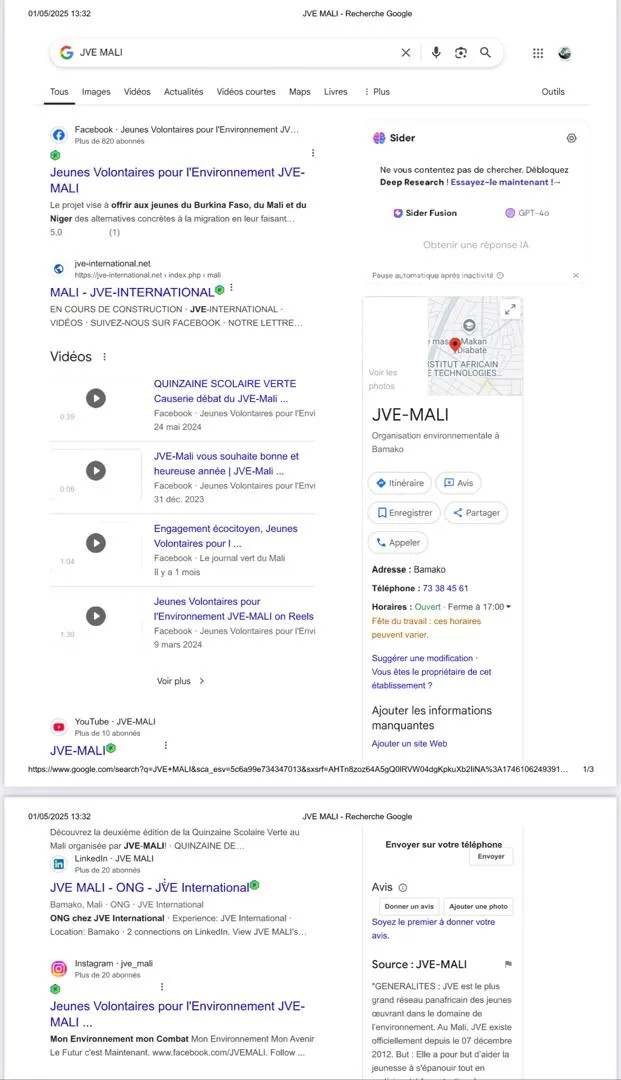Click the flag icon beside Source : JVE-MALI
The width and height of the screenshot is (621, 1080).
point(508,964)
